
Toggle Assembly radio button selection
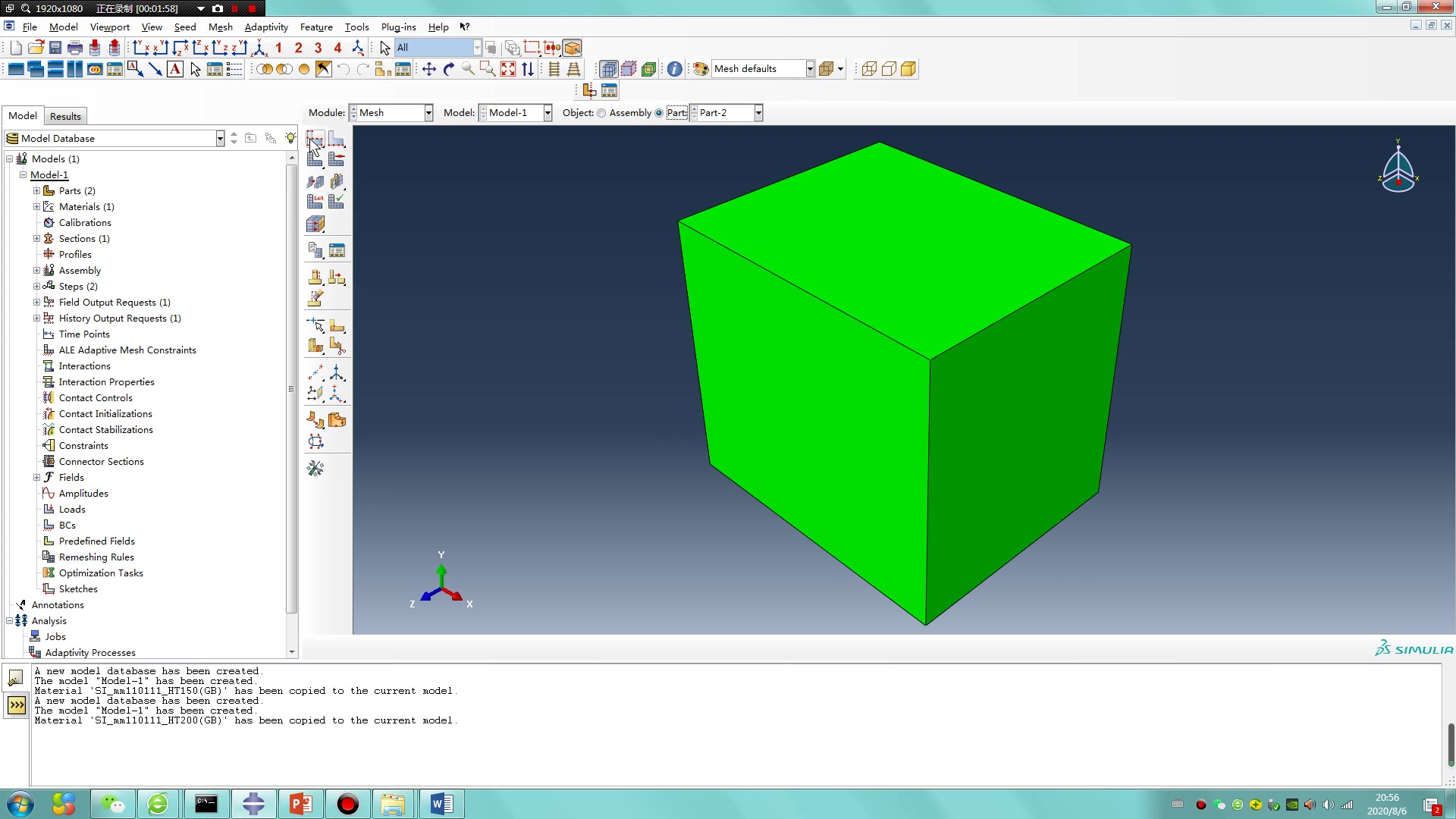pyautogui.click(x=601, y=112)
